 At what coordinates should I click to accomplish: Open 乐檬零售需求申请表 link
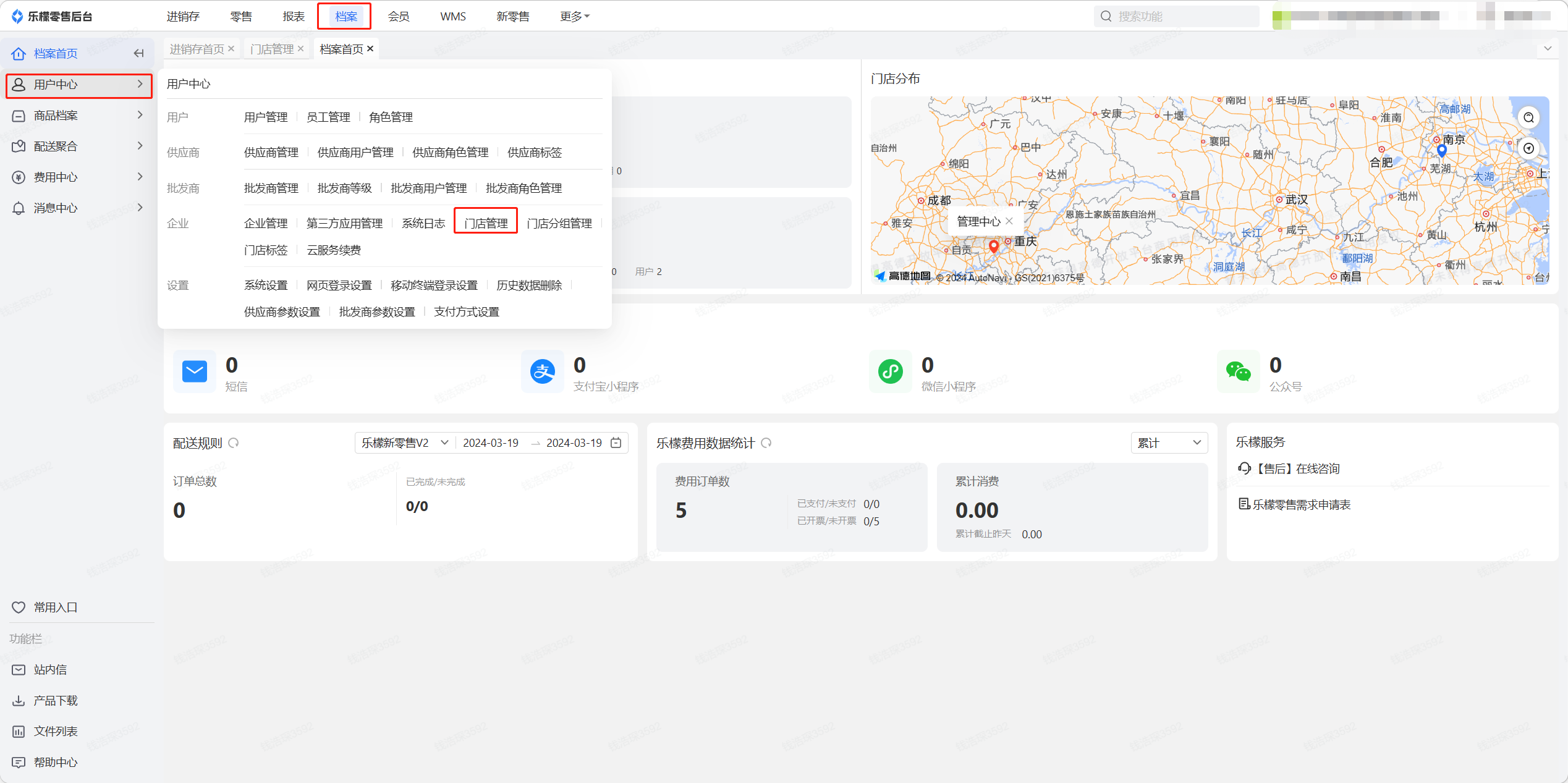click(x=1295, y=505)
